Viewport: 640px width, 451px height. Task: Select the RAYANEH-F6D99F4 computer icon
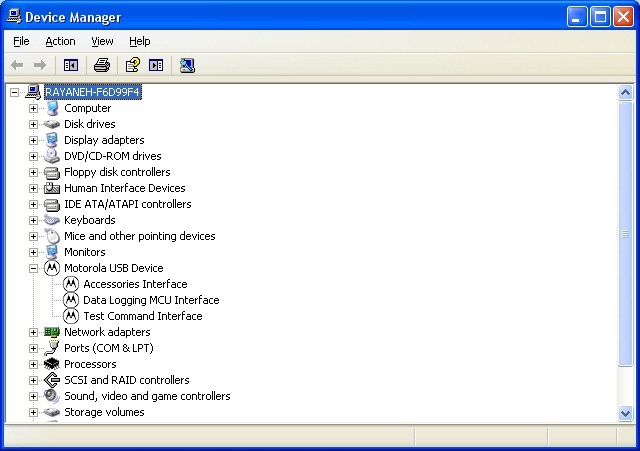[33, 92]
